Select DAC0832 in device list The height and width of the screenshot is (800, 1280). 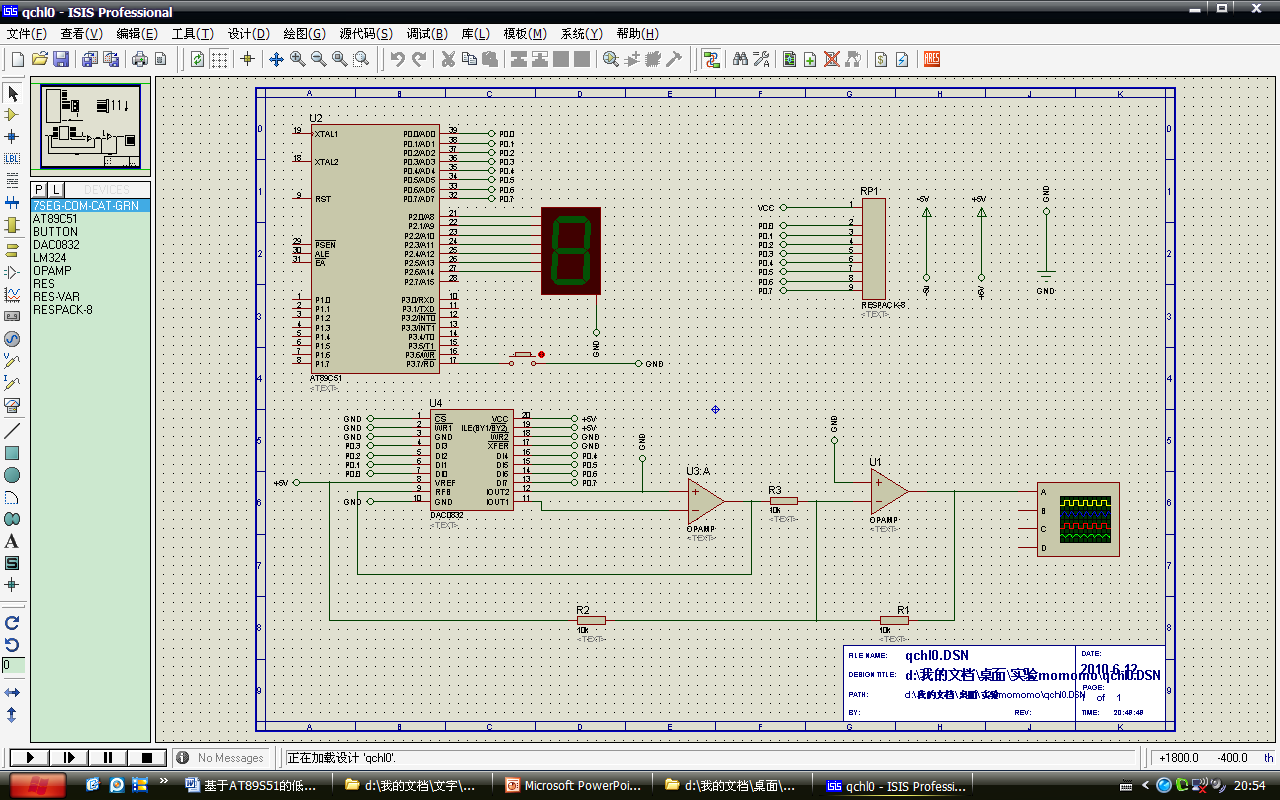coord(91,244)
